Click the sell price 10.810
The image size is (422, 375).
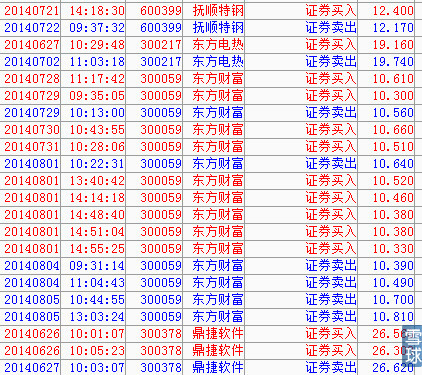[x=393, y=317]
